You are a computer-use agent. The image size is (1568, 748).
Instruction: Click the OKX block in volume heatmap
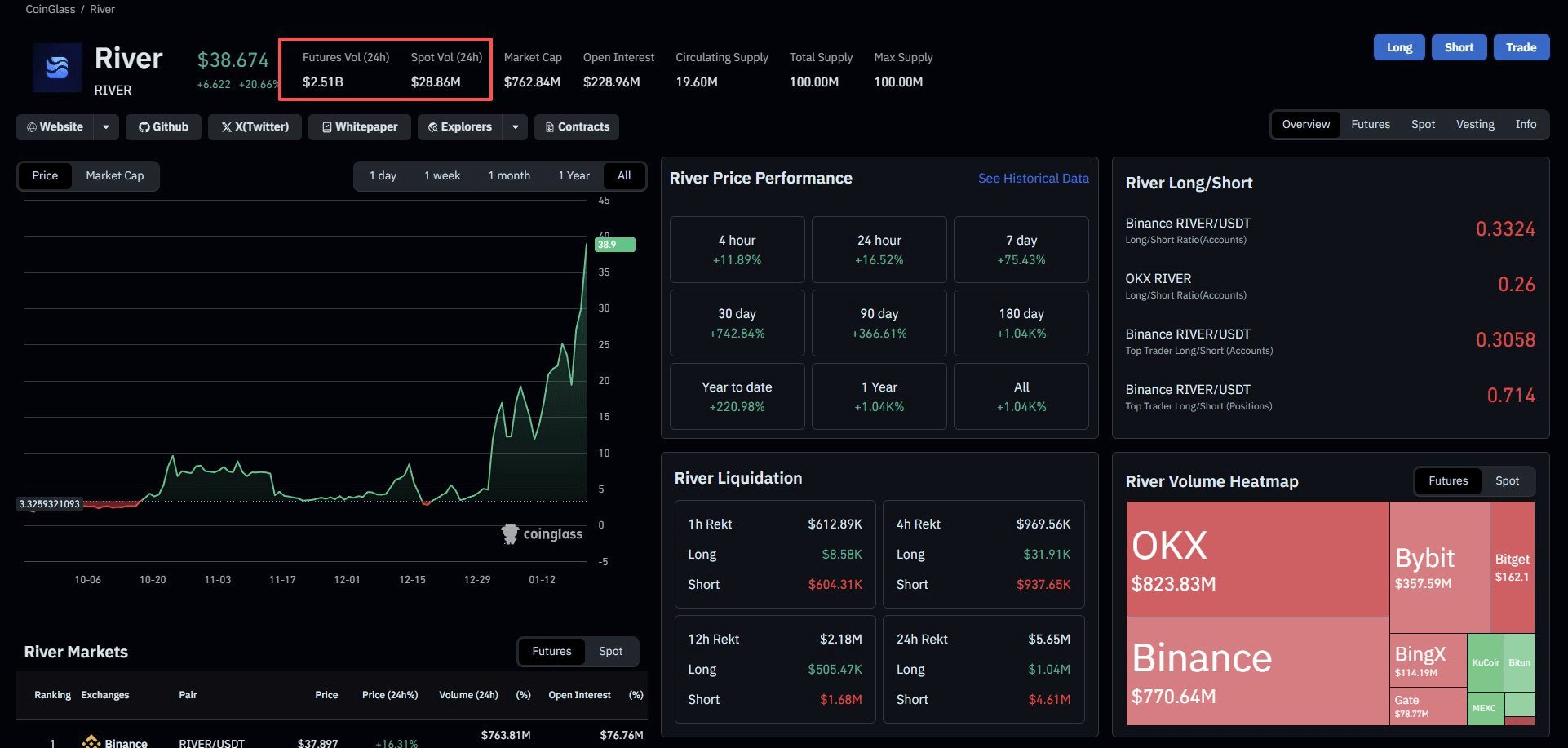[x=1256, y=559]
